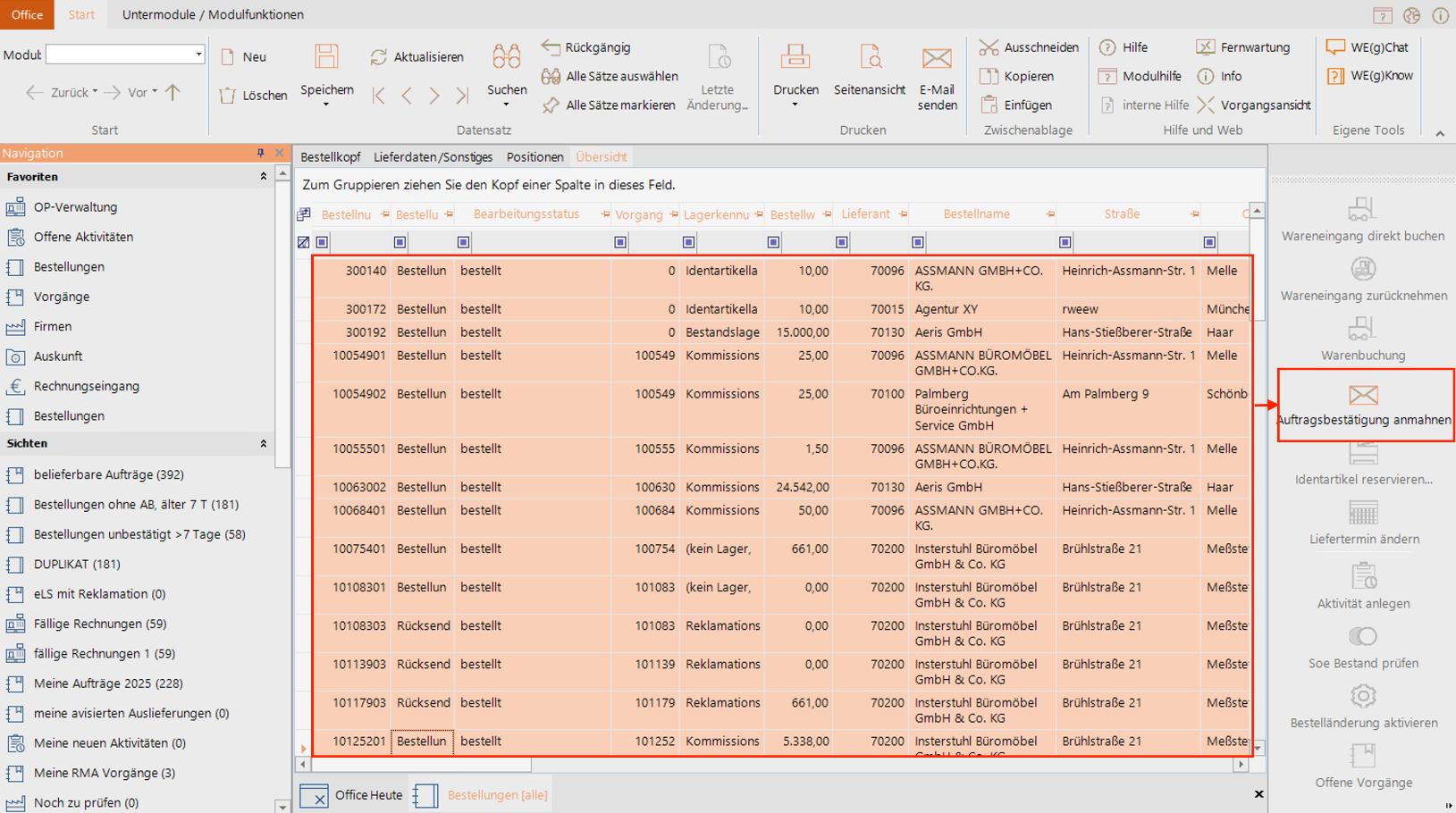
Task: Sort by the Bearbeitungsstatus column header
Action: (x=526, y=214)
